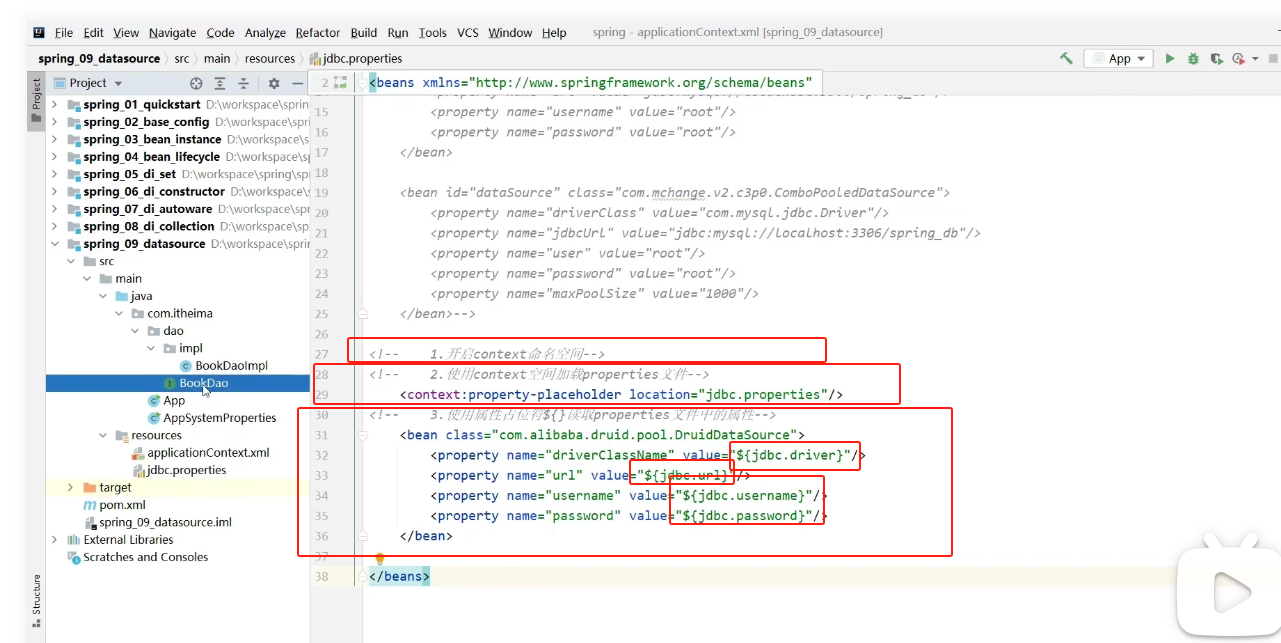Click the Build Project hammer icon
This screenshot has width=1281, height=643.
pos(1067,58)
